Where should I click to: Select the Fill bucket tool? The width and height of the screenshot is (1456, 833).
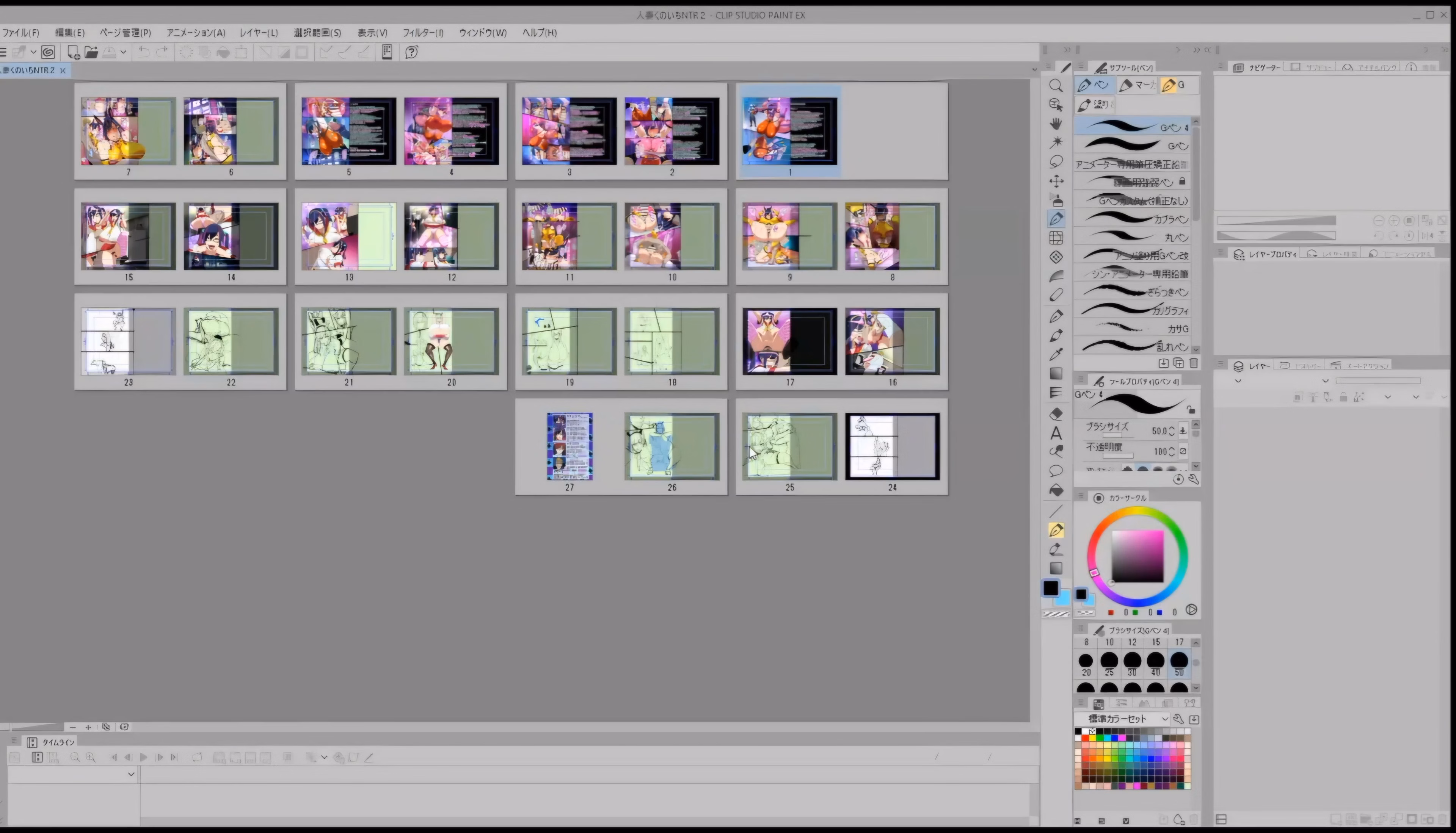coord(1056,490)
